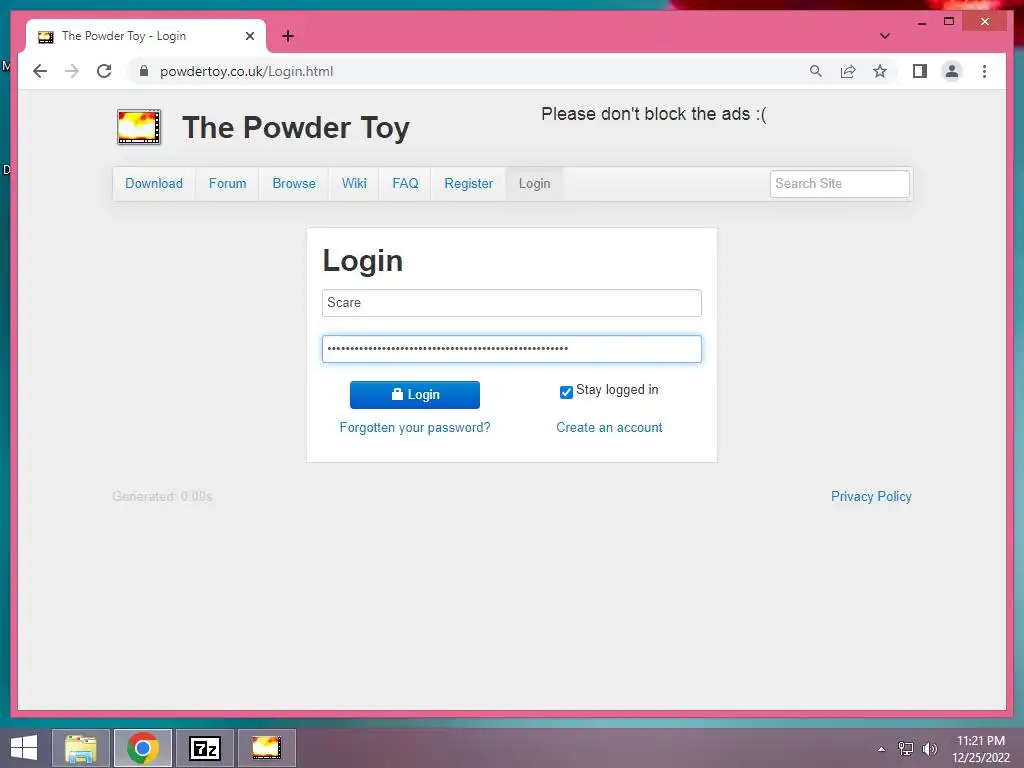This screenshot has height=768, width=1024.
Task: Maximize the Chrome window
Action: [949, 22]
